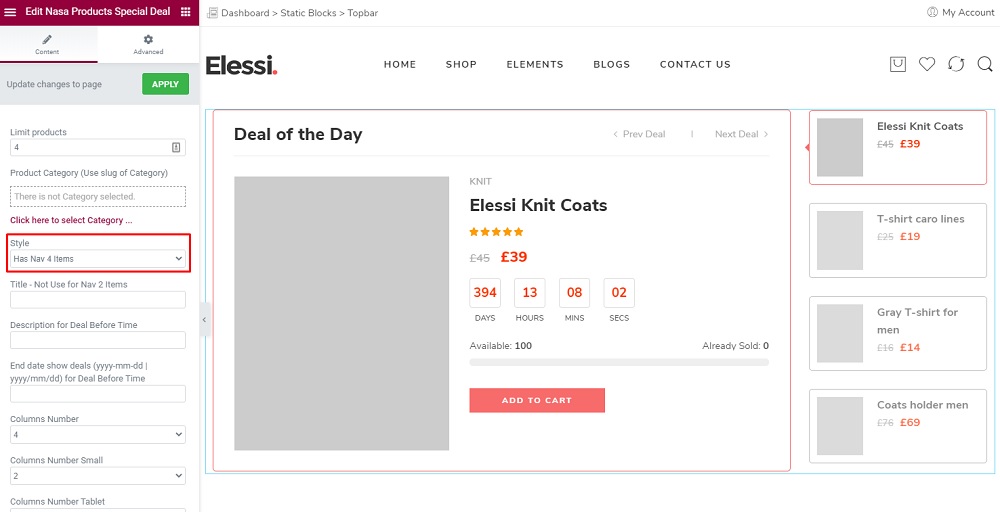Click here to select Category link

click(71, 220)
